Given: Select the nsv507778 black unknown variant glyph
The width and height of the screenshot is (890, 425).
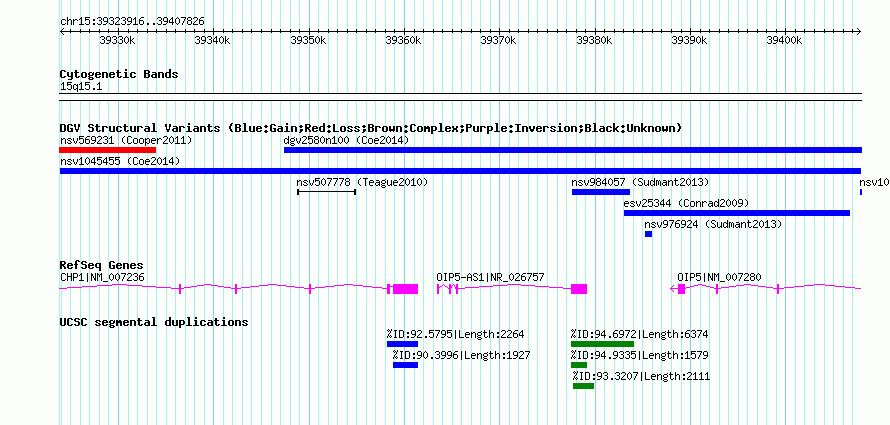Looking at the screenshot, I should click(326, 192).
